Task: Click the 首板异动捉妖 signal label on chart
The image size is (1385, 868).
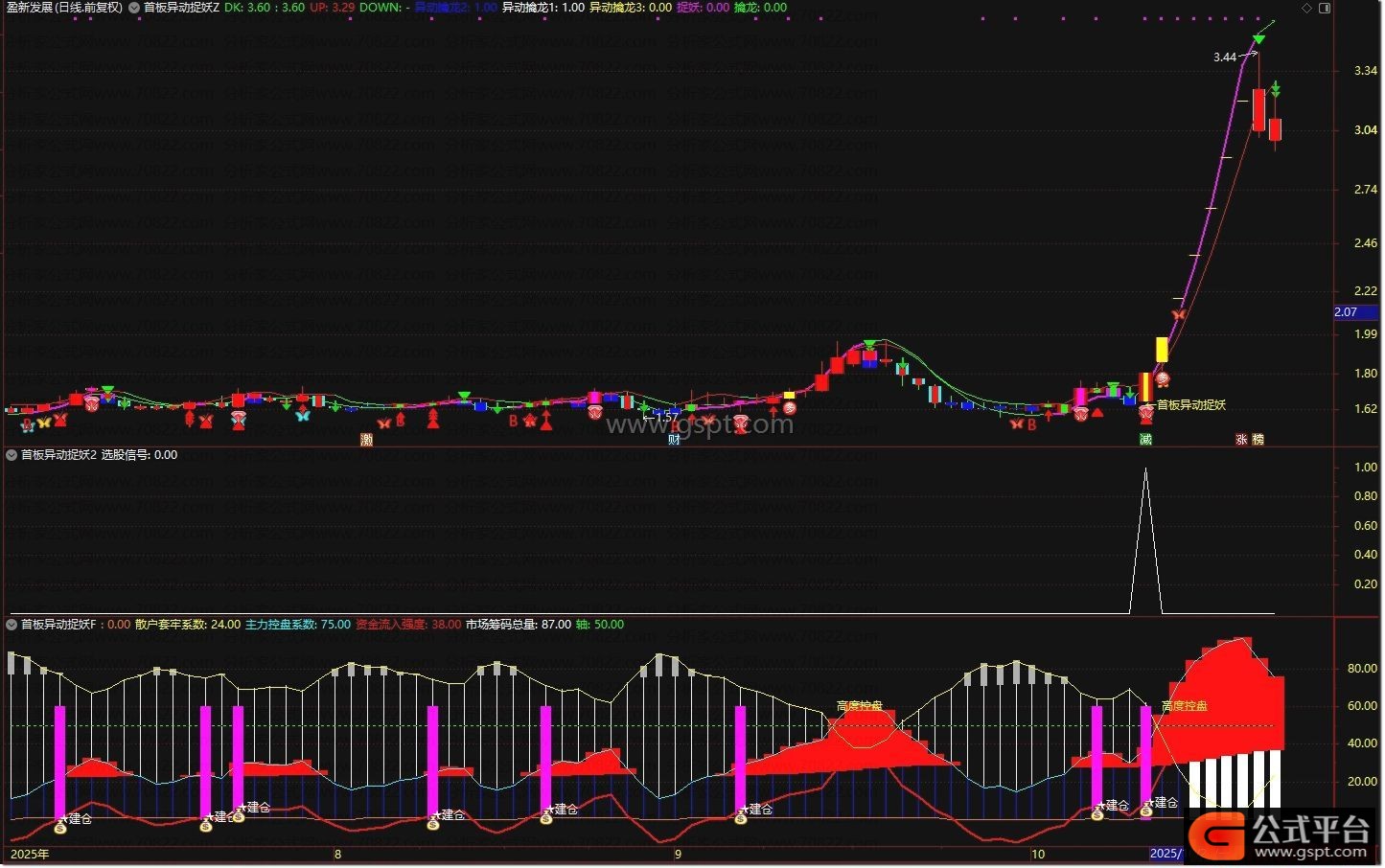Action: click(x=1191, y=405)
